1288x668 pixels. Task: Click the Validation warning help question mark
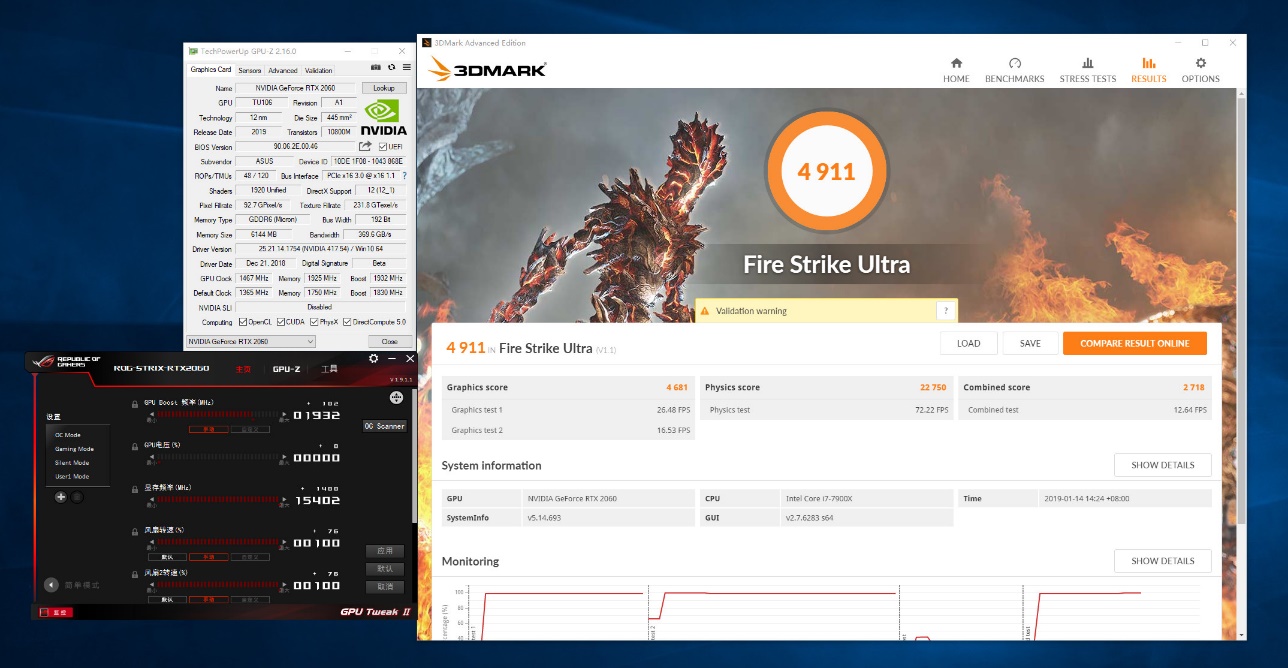tap(946, 310)
